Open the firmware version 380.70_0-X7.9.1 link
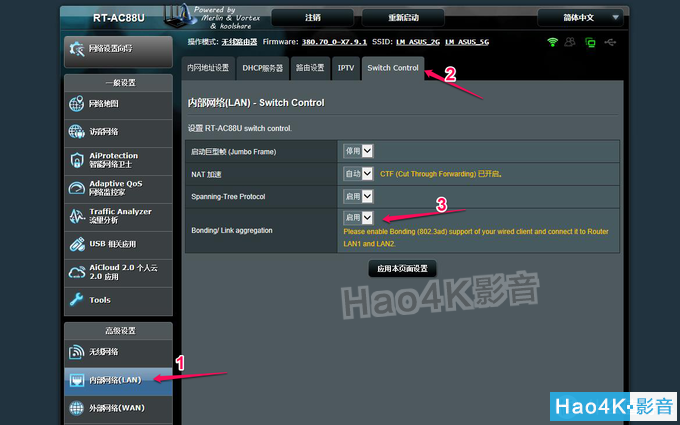Image resolution: width=680 pixels, height=425 pixels. click(334, 42)
